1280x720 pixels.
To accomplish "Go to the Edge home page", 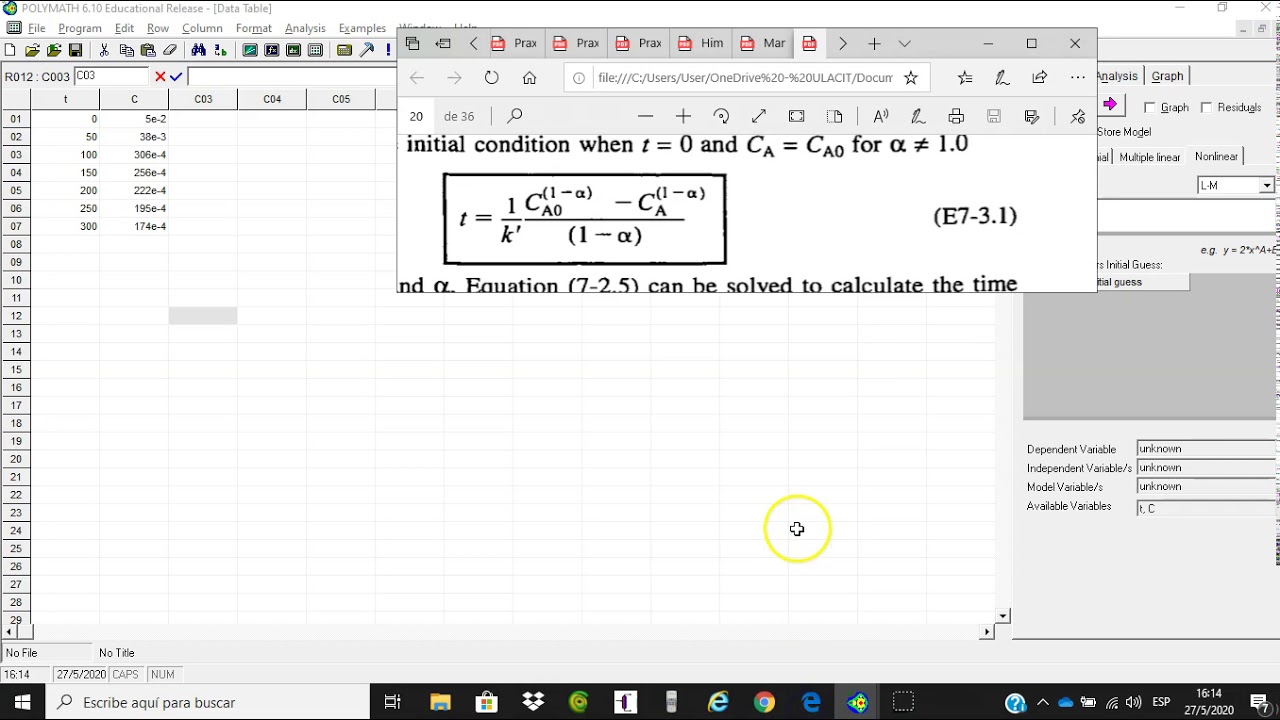I will (529, 77).
